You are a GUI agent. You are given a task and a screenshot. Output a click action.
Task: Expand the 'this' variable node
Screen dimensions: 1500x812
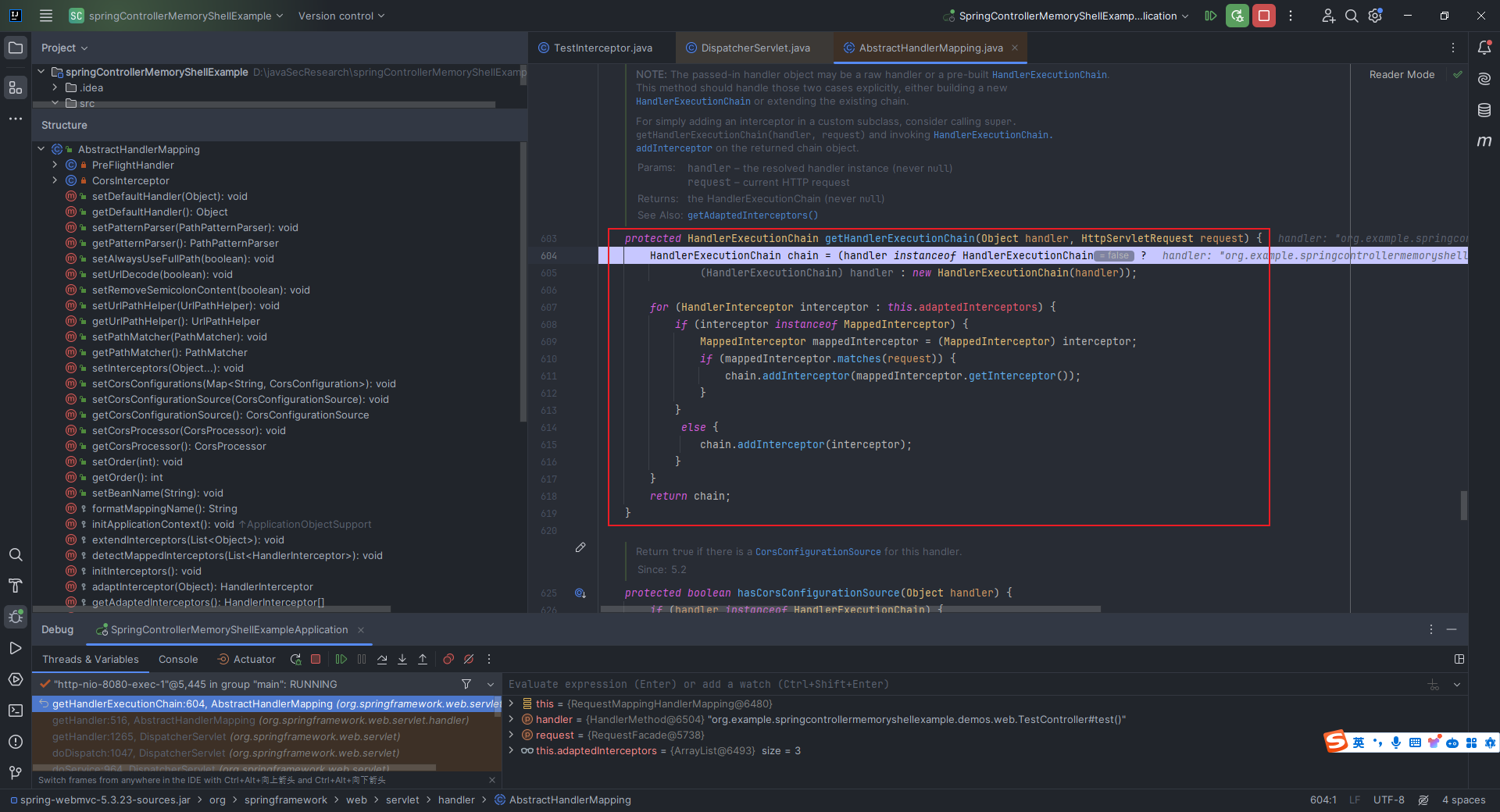(x=512, y=704)
